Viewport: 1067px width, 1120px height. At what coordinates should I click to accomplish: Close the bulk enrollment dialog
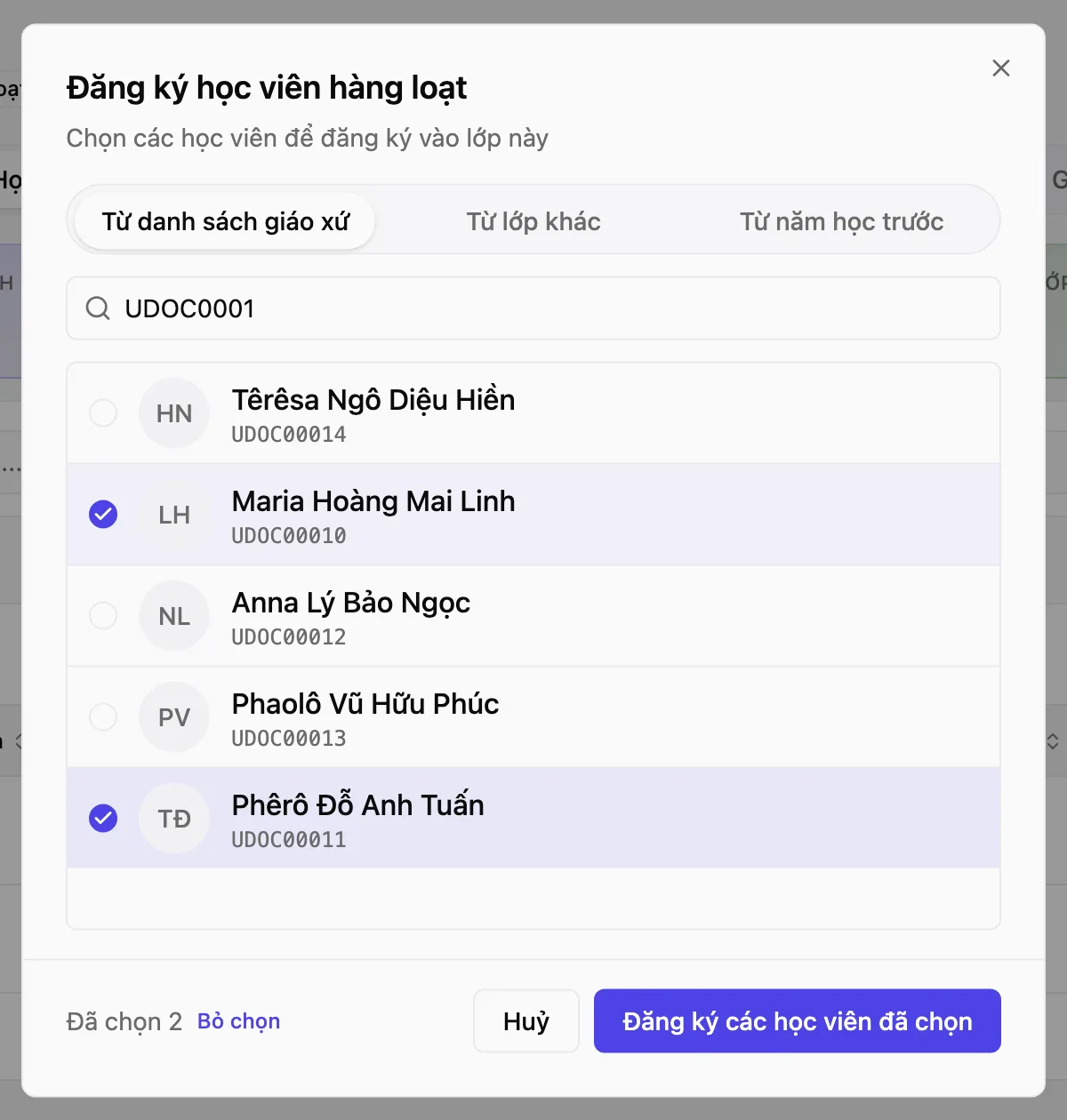(1000, 68)
